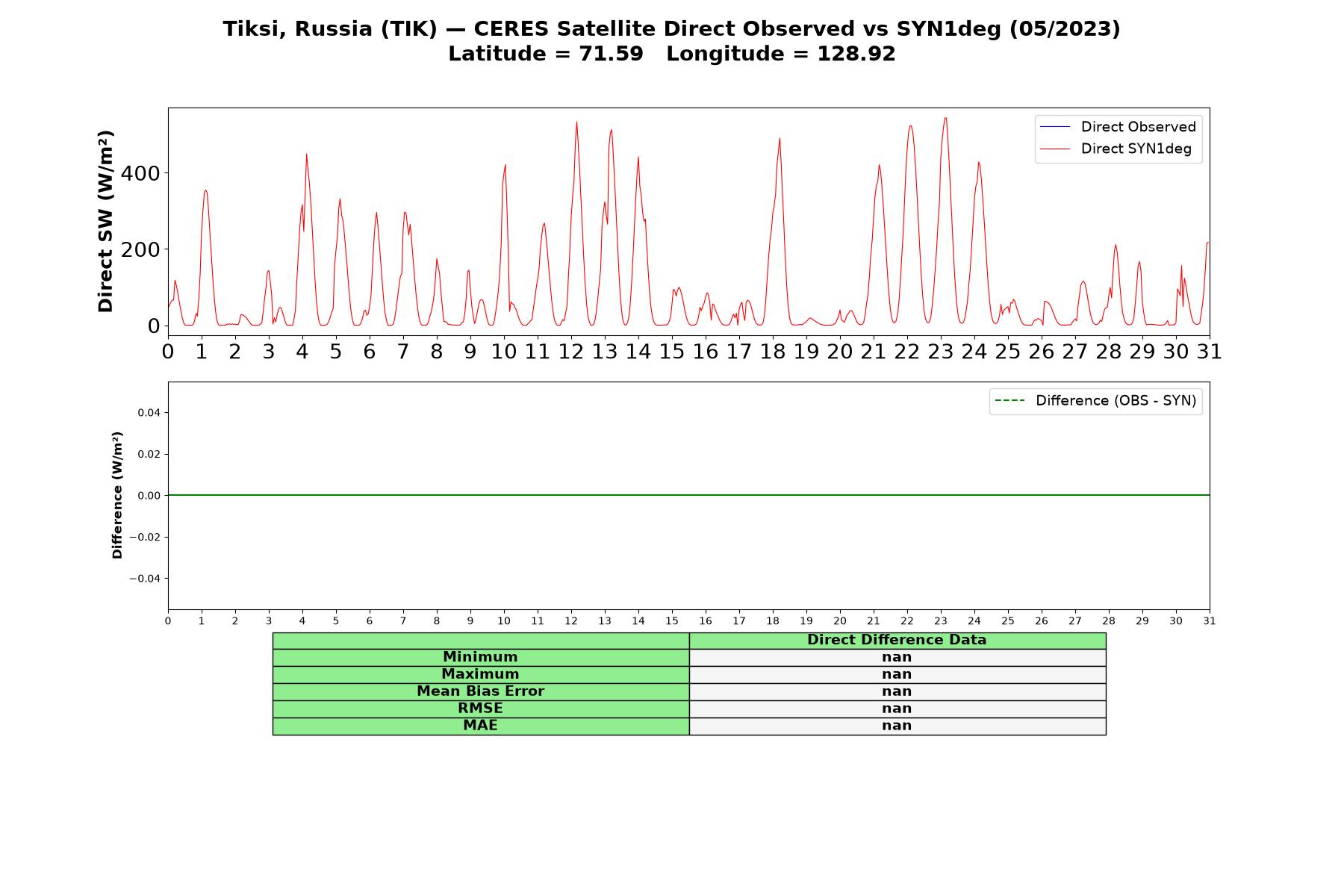Click the green zero difference line
Screen dimensions: 1344x896
(x=688, y=495)
